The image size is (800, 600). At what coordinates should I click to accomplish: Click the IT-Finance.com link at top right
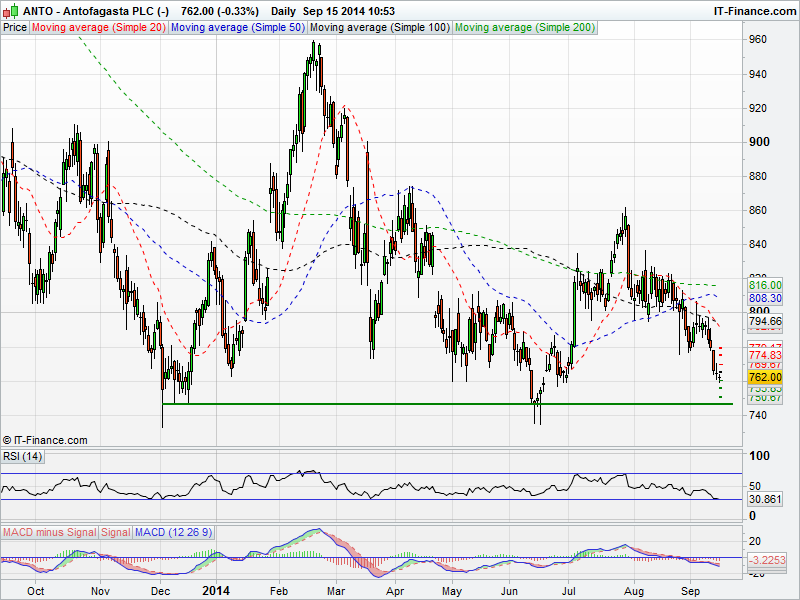click(x=754, y=11)
